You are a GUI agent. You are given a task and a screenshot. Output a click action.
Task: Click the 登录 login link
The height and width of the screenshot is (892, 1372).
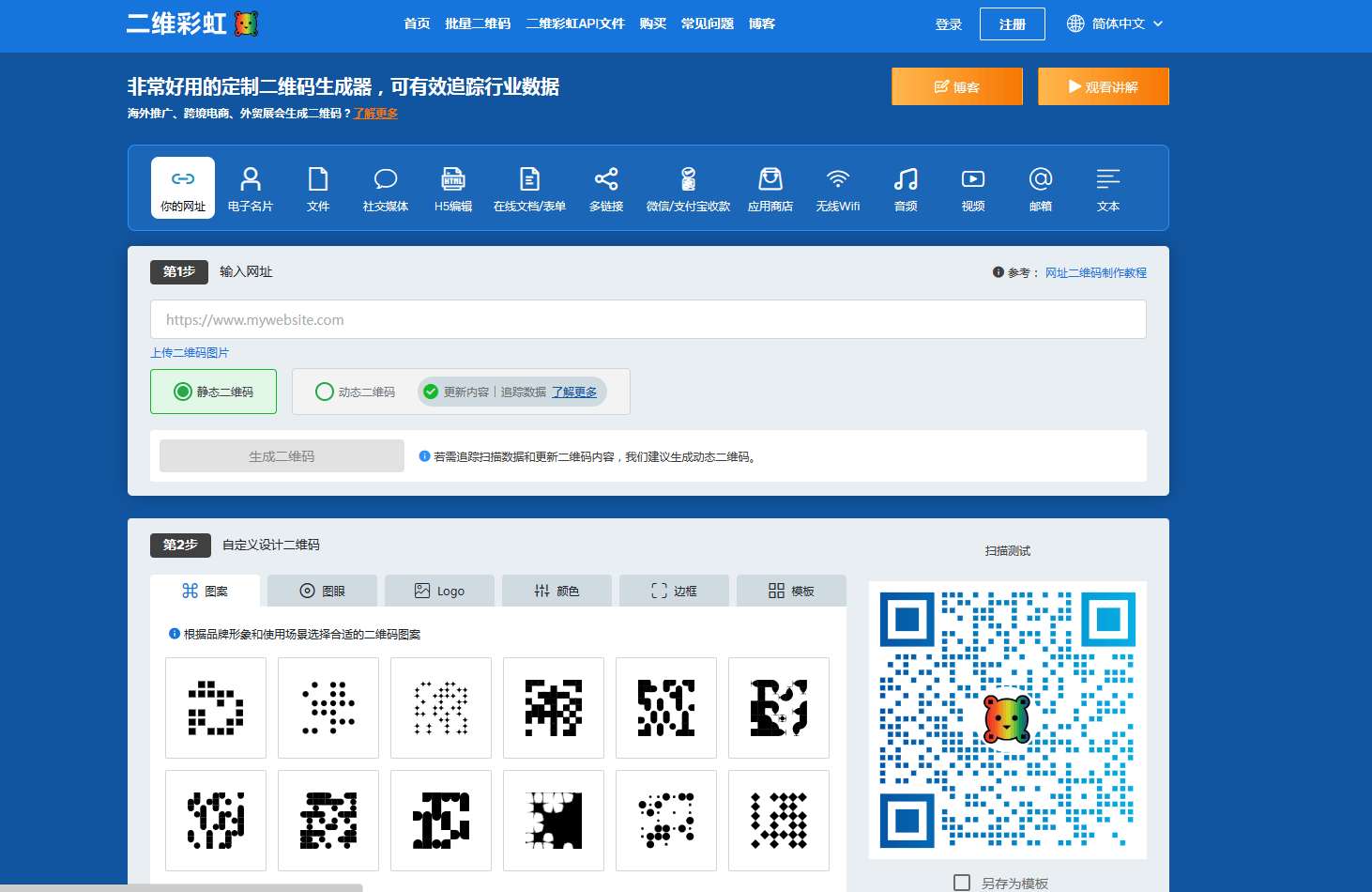[x=949, y=24]
